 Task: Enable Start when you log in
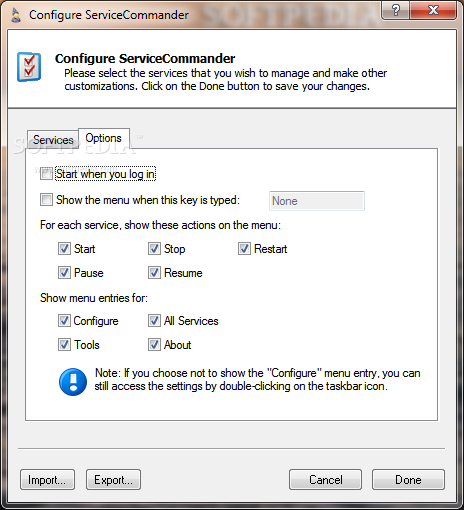coord(46,174)
